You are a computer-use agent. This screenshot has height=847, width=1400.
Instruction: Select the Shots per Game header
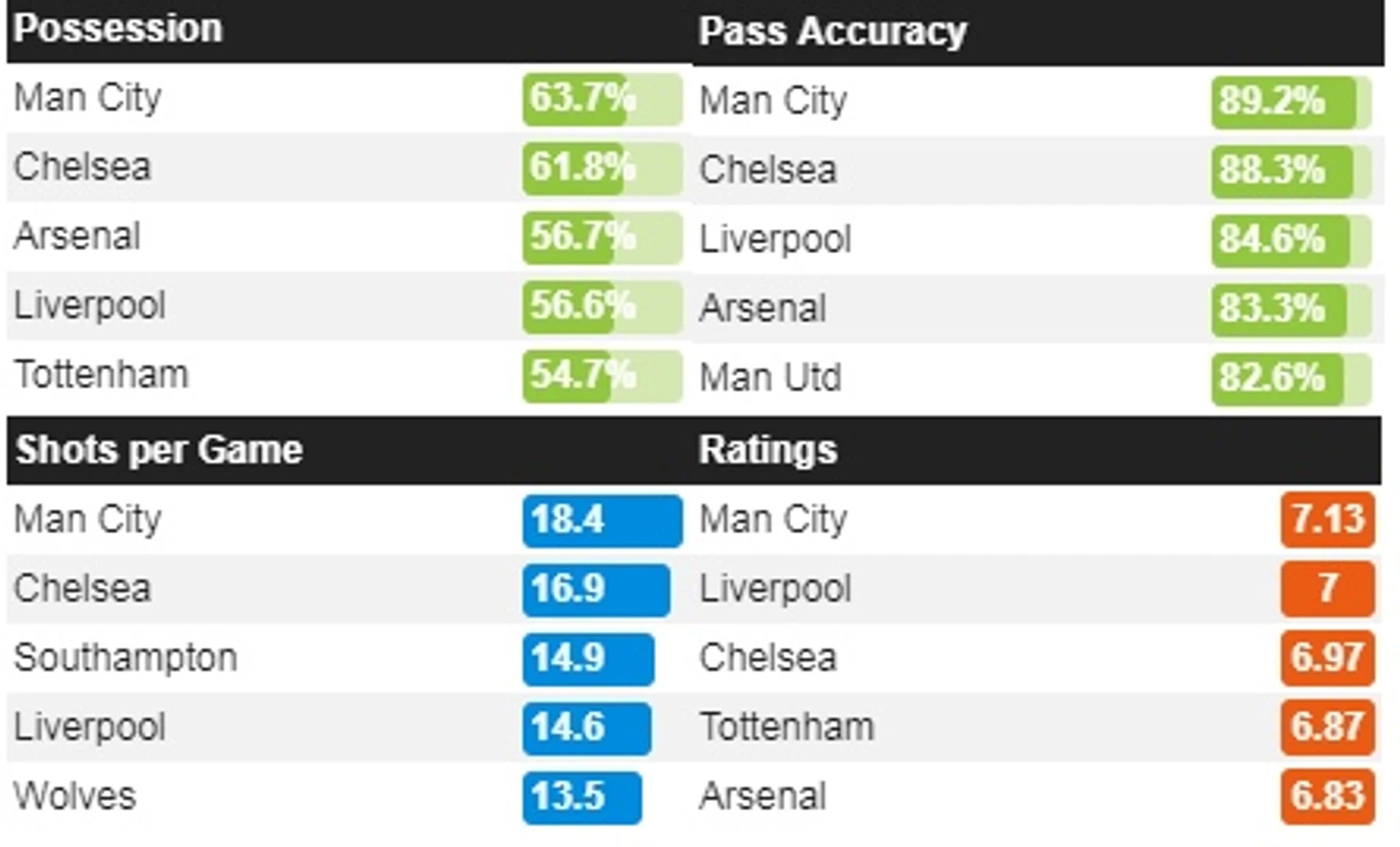tap(159, 450)
